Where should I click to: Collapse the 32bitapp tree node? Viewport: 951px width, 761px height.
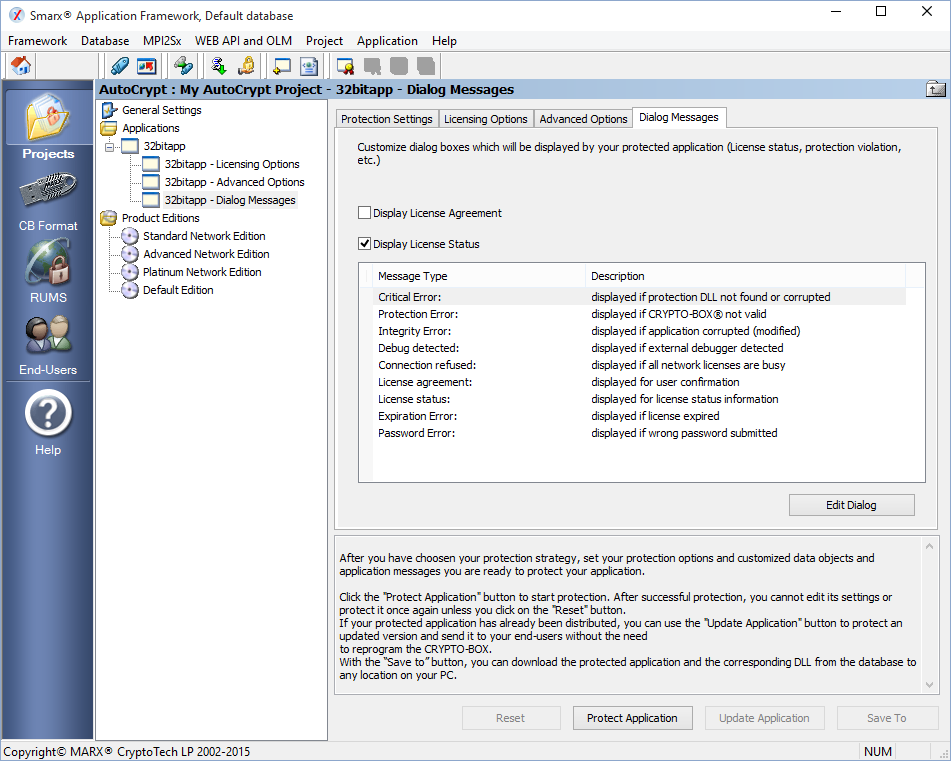coord(111,146)
